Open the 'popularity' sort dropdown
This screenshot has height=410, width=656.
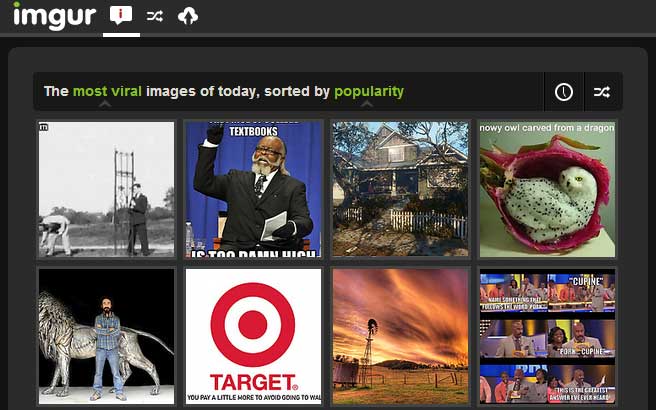369,91
